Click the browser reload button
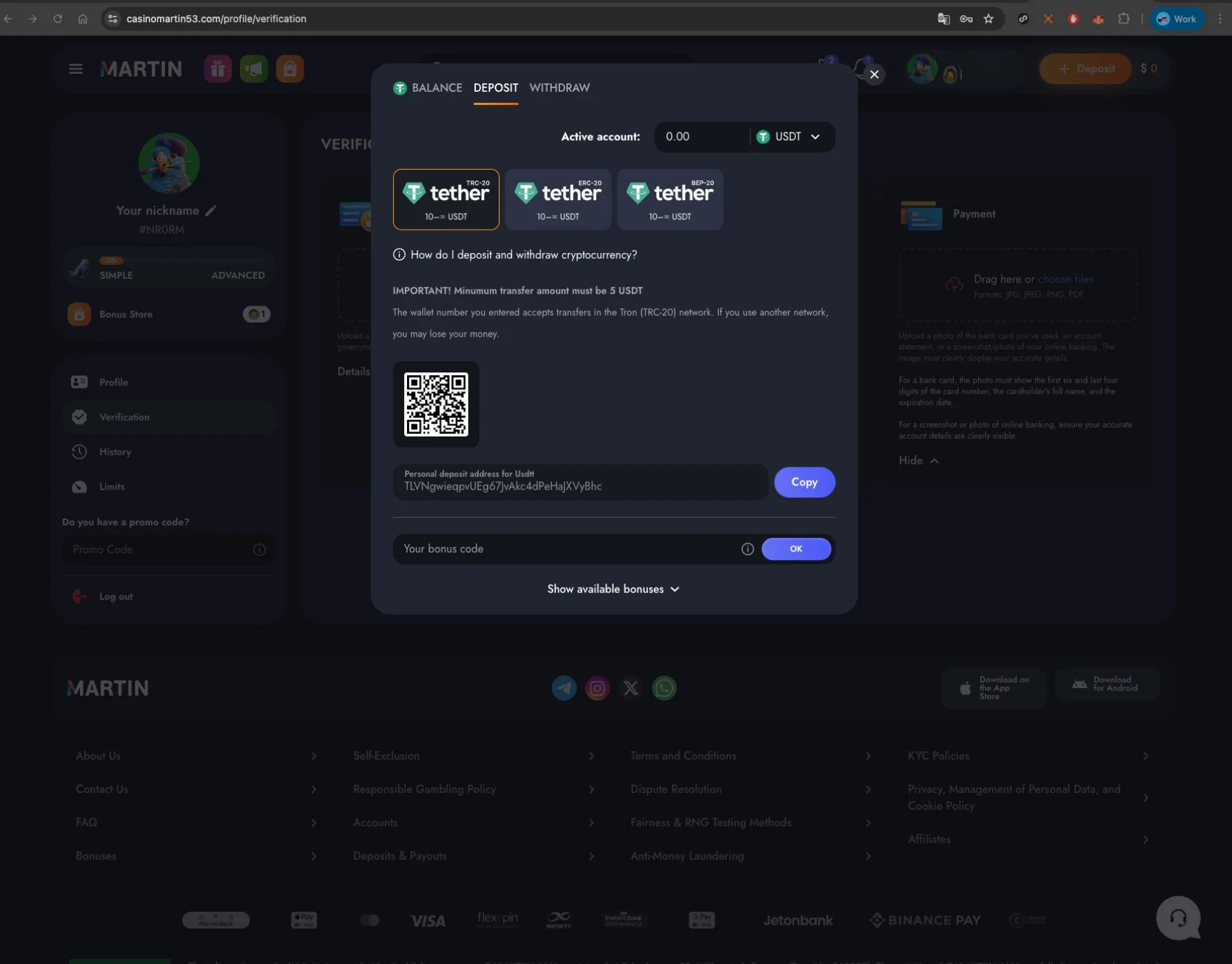 58,19
